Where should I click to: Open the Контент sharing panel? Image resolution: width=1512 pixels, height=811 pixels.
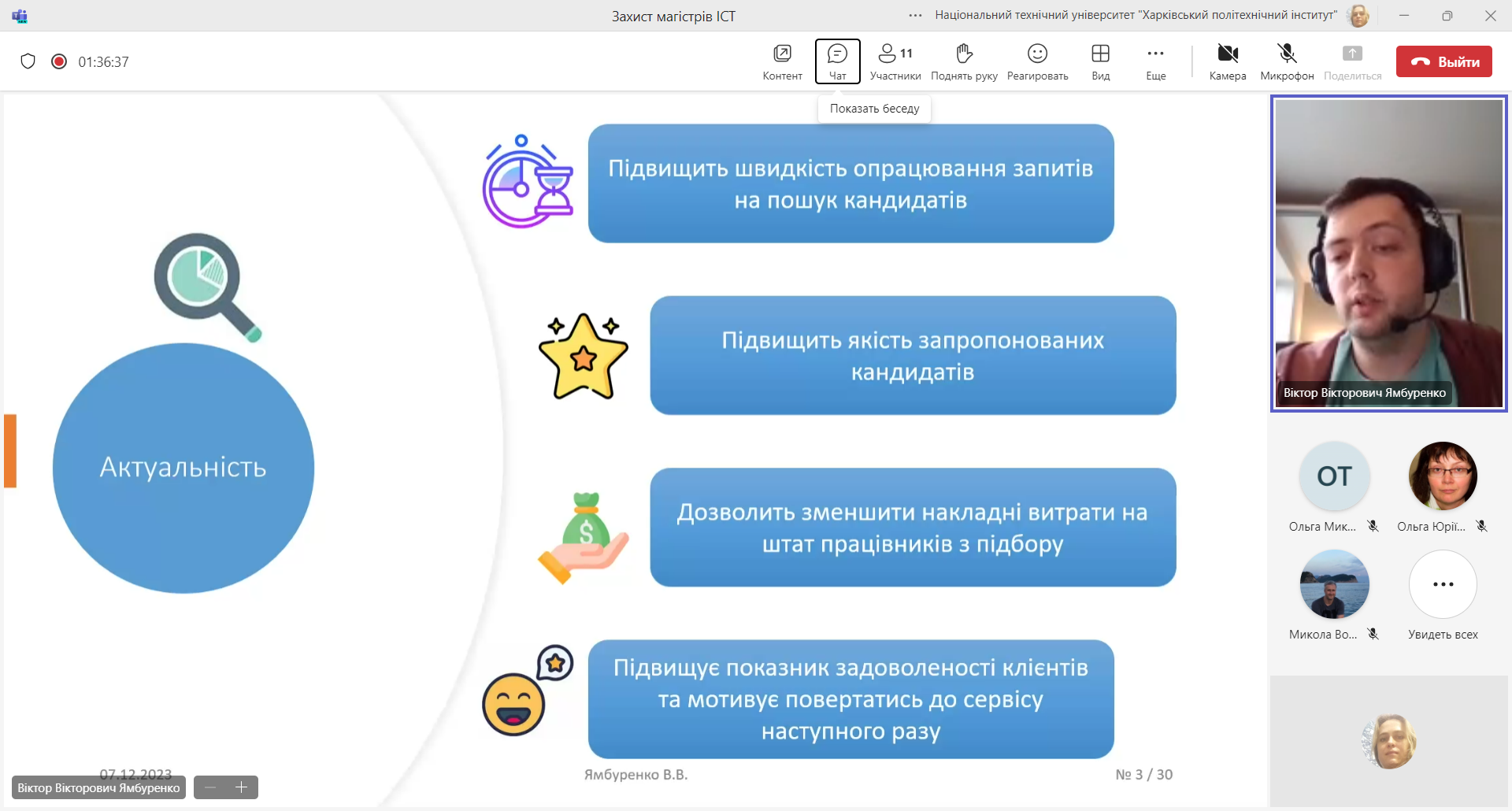[x=782, y=61]
